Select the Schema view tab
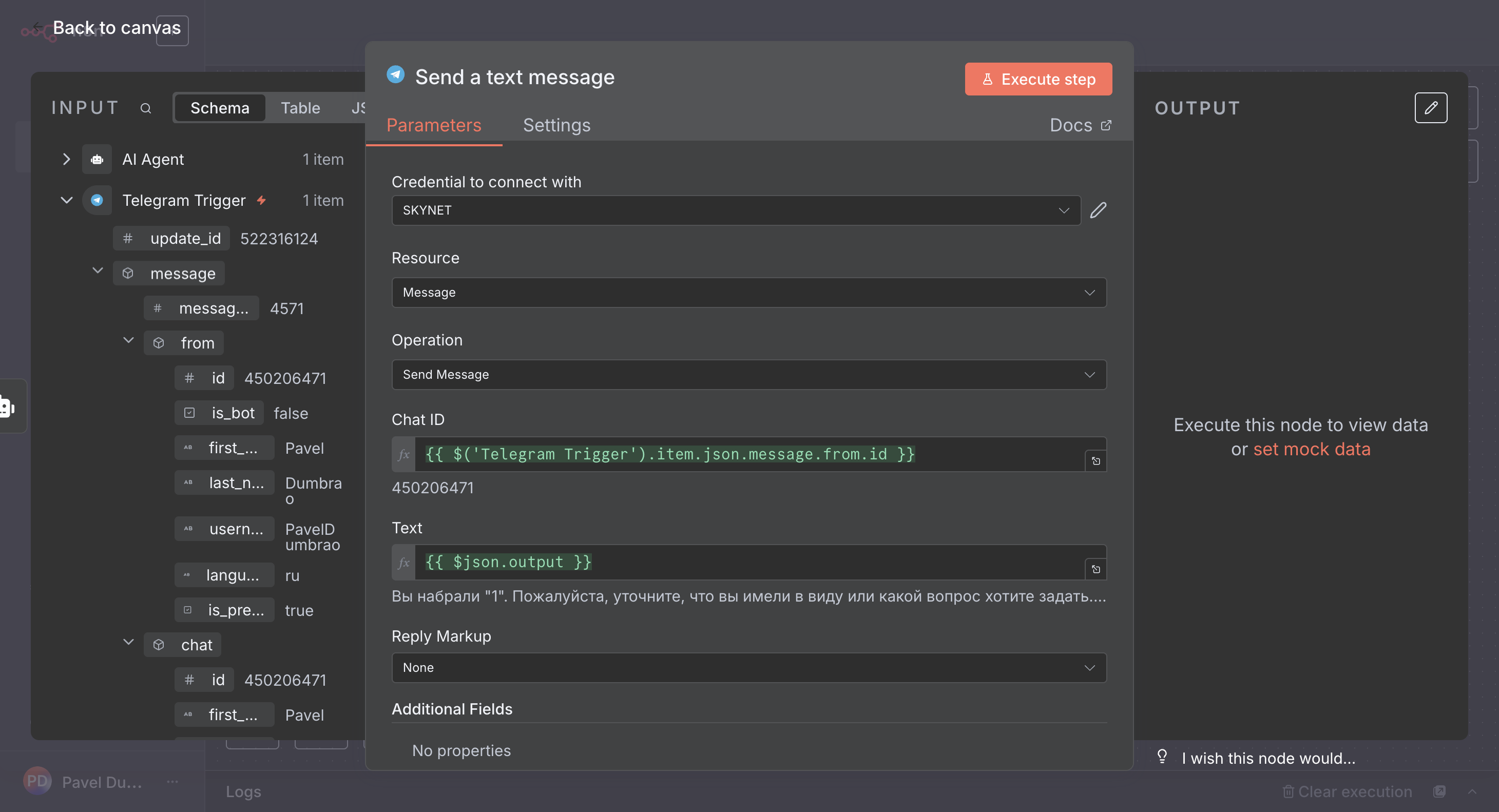1499x812 pixels. click(x=220, y=108)
